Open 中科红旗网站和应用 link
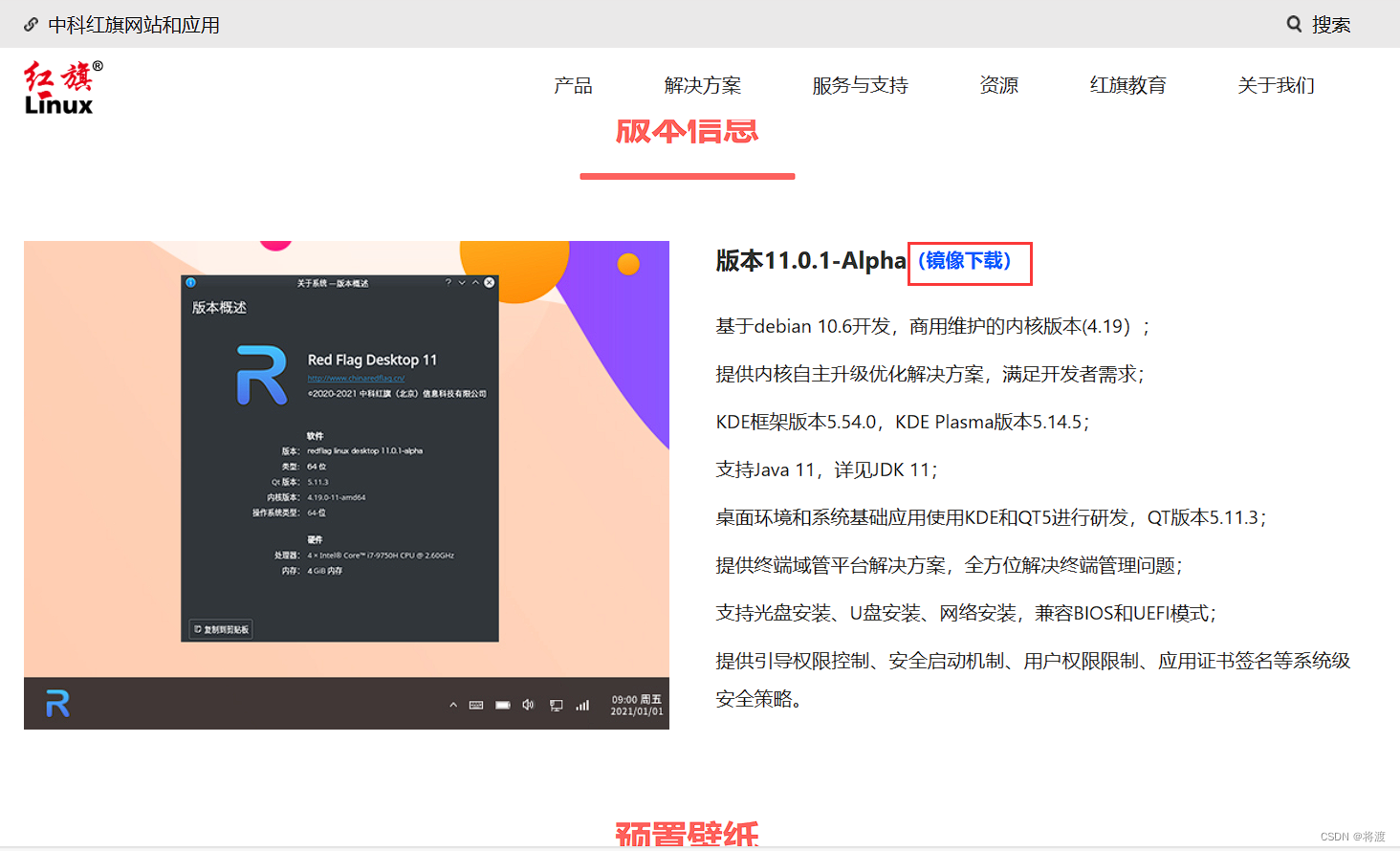Viewport: 1400px width, 851px height. [134, 25]
